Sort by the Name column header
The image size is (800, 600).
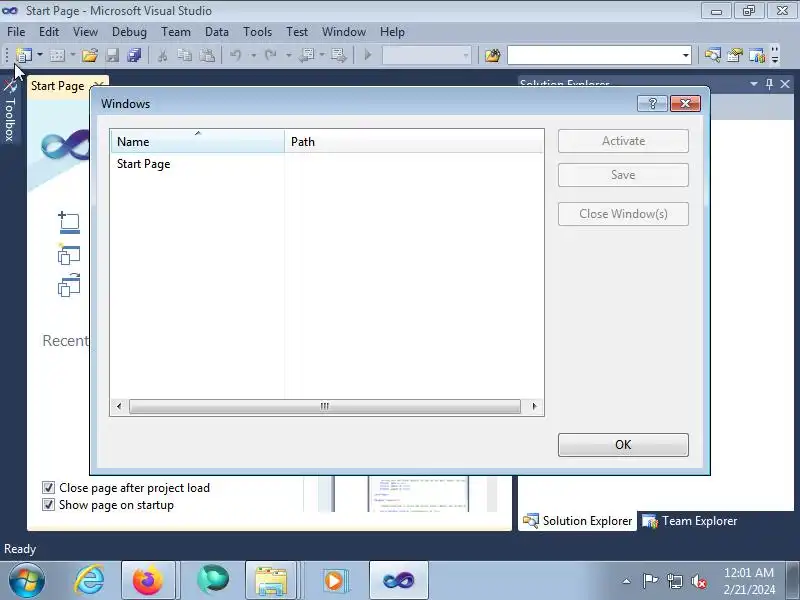click(197, 141)
